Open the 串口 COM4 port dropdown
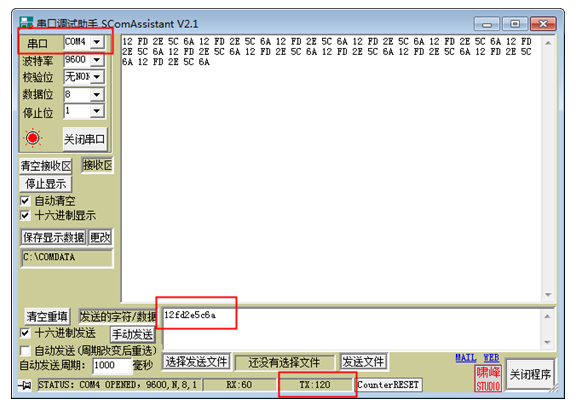584x407 pixels. pyautogui.click(x=97, y=42)
